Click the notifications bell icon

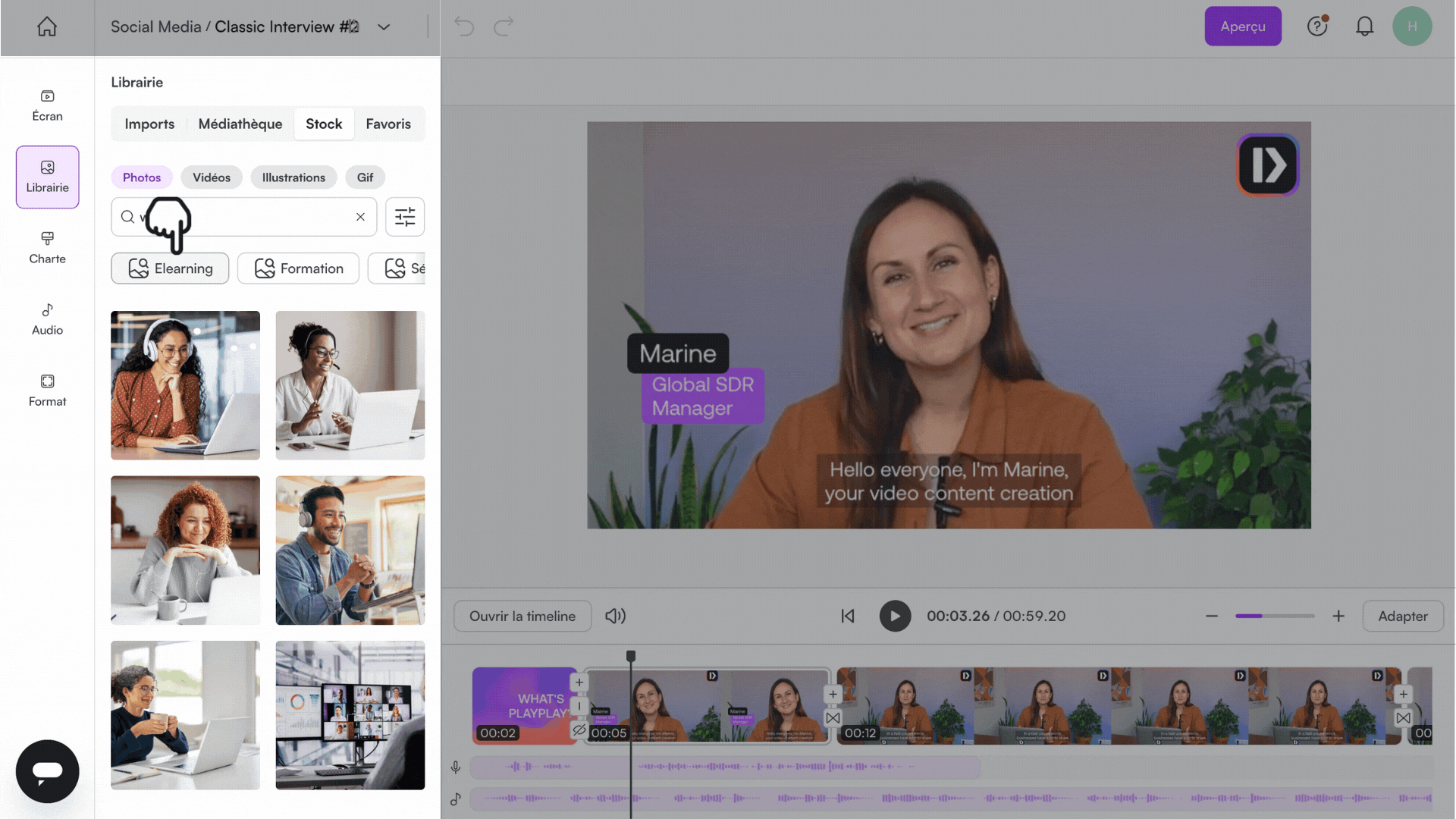1364,27
